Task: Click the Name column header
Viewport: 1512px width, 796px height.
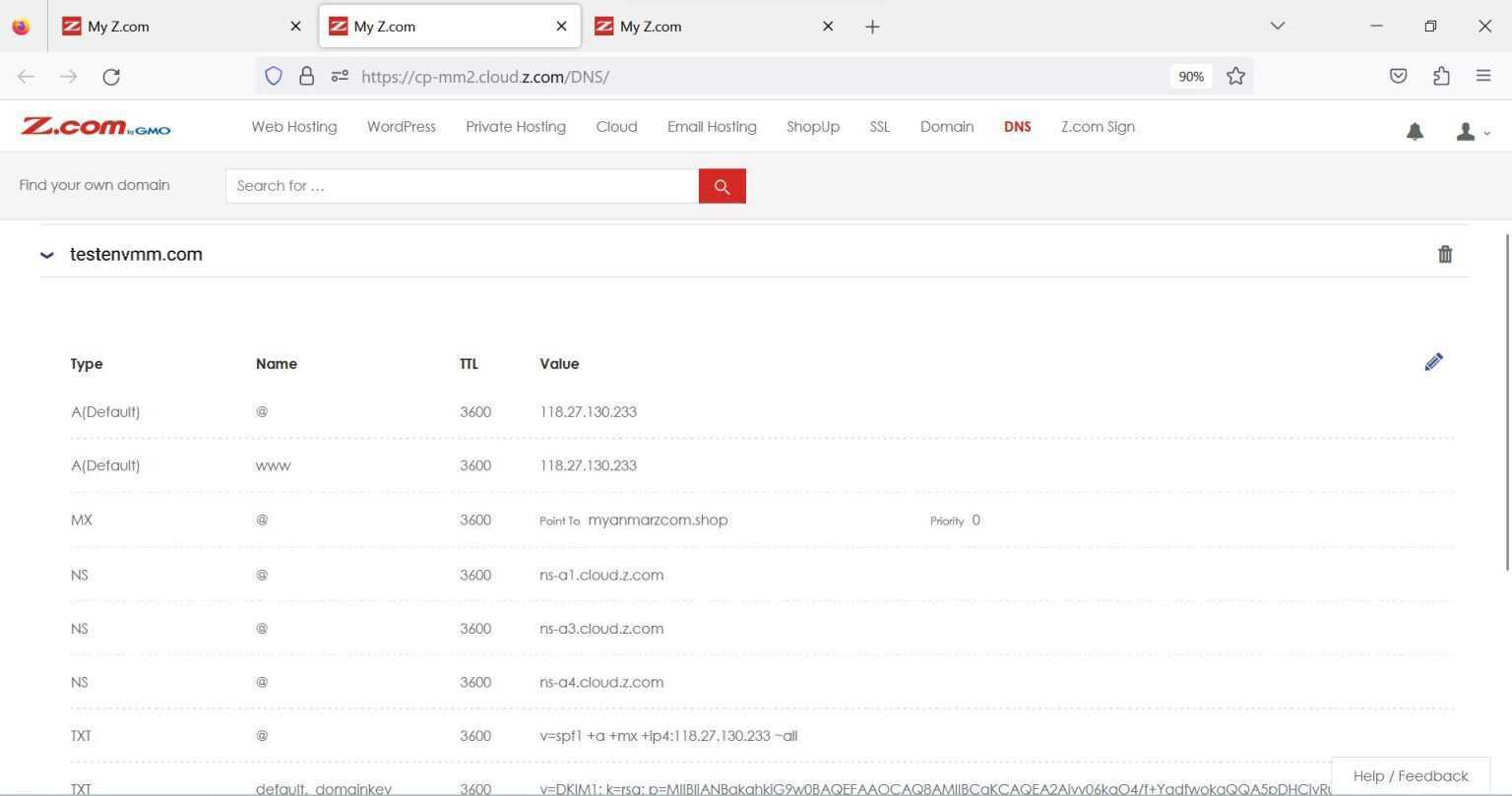Action: 277,363
